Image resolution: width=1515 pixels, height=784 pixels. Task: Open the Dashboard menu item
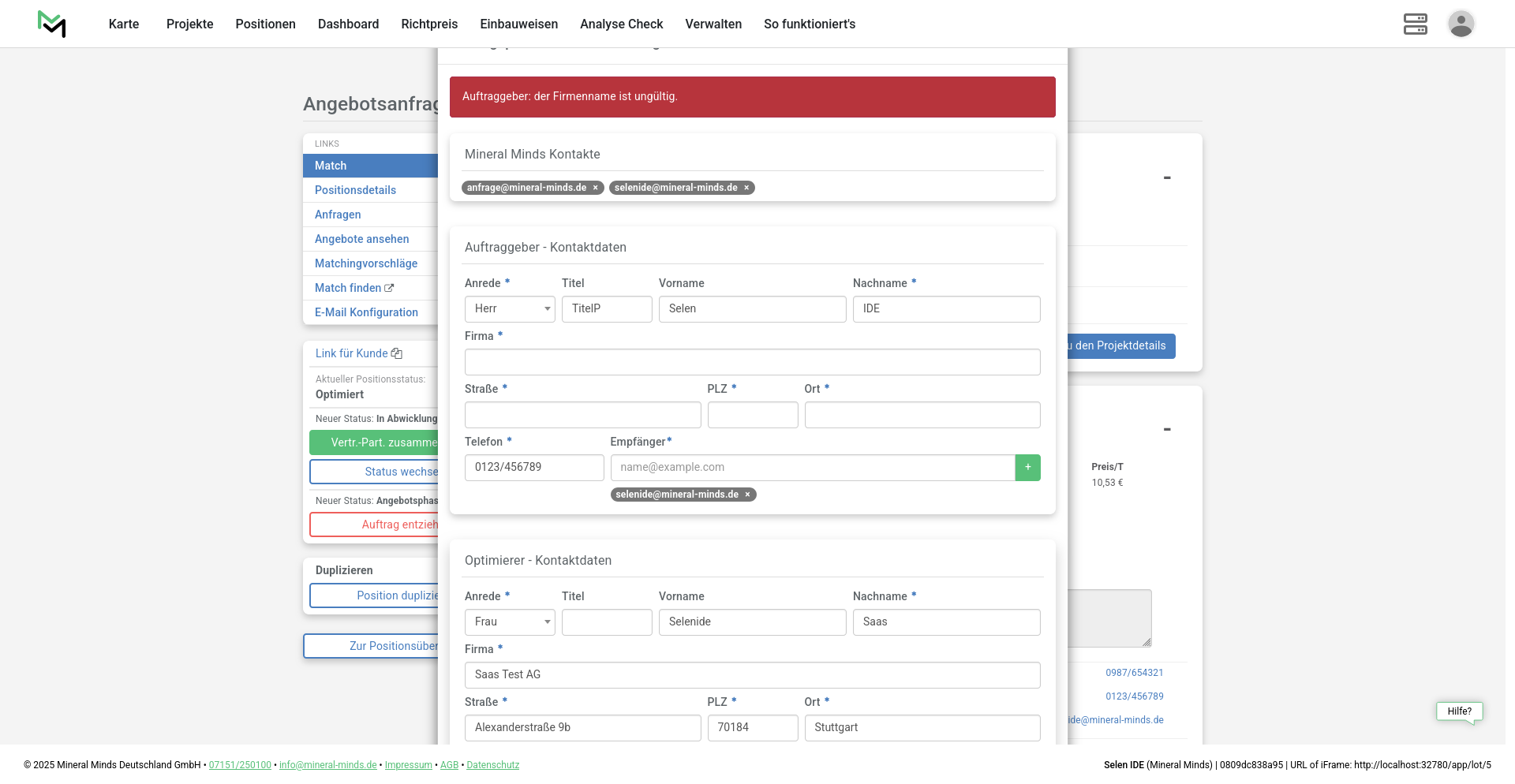348,24
